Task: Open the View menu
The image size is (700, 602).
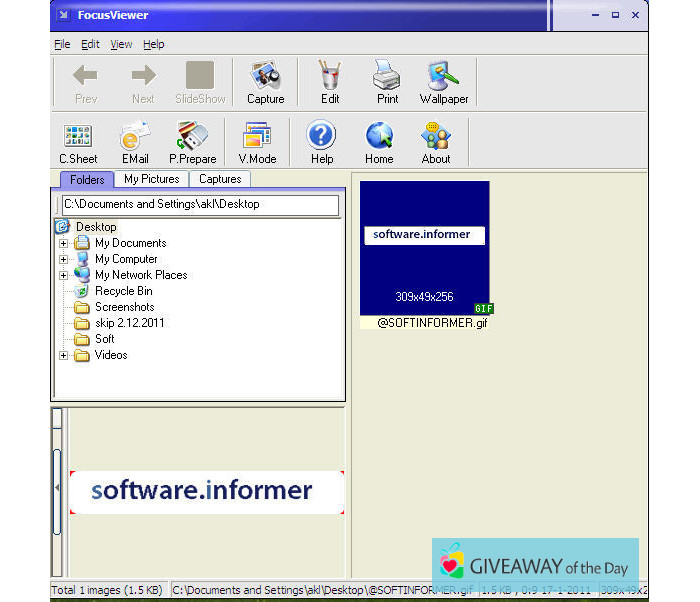Action: pos(121,44)
